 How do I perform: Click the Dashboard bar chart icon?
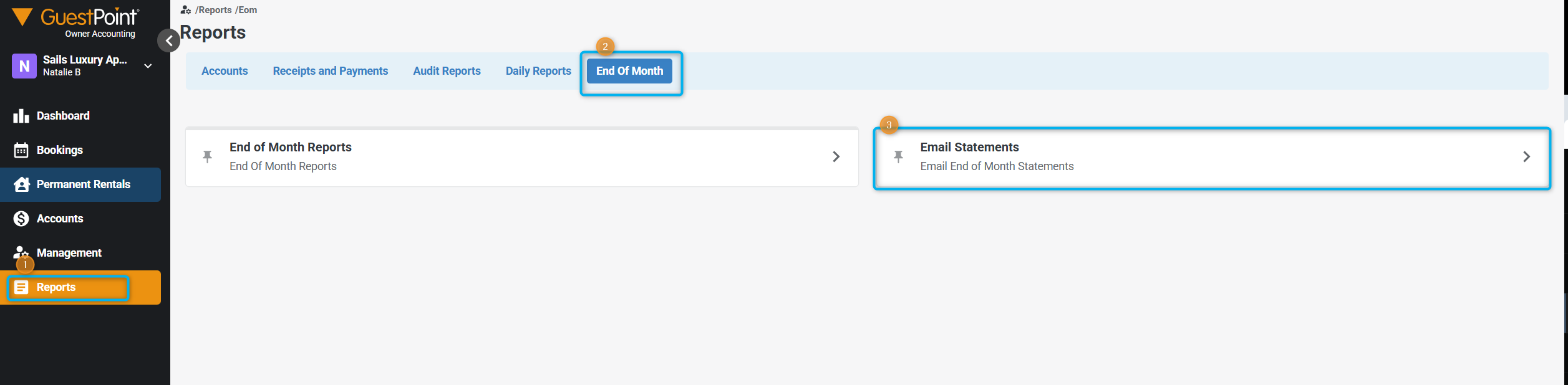pos(21,116)
